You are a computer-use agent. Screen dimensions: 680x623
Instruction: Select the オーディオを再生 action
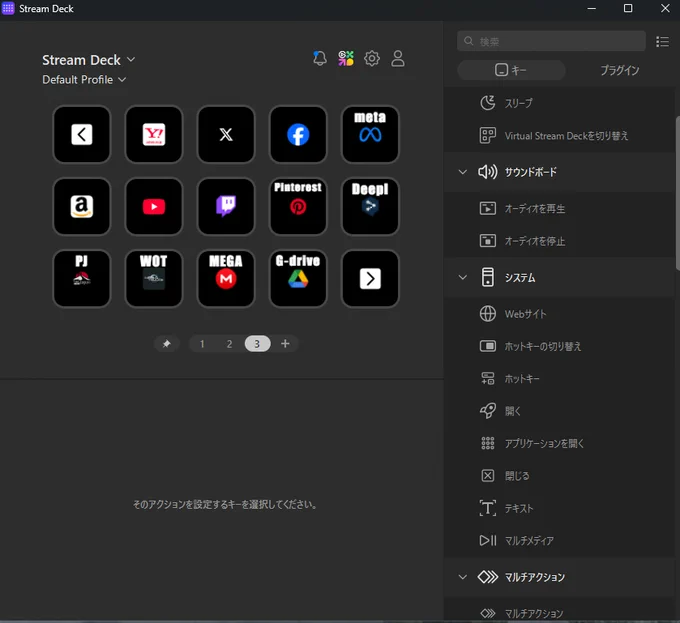[x=559, y=209]
